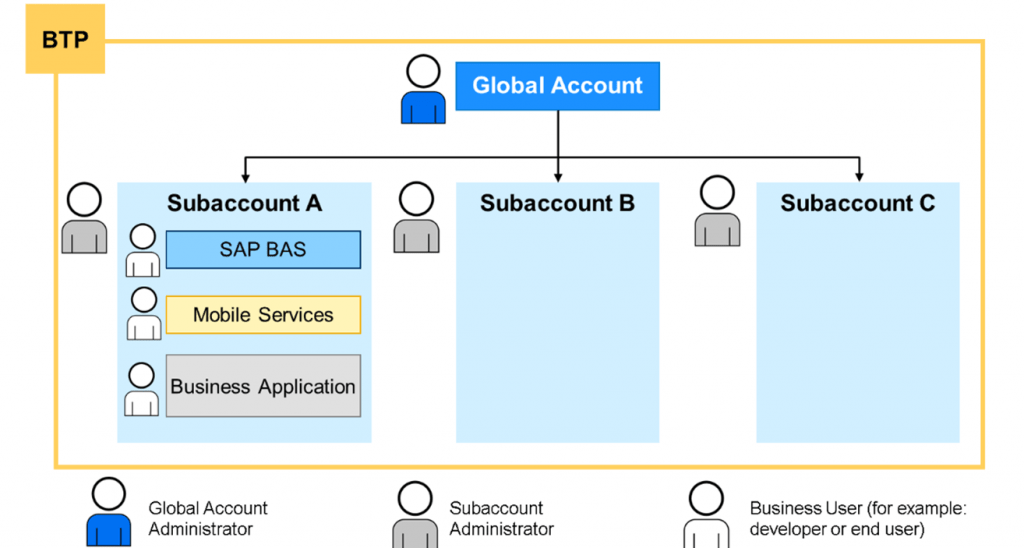Click the business user icon beside Mobile Services
Image resolution: width=1024 pixels, height=548 pixels.
pyautogui.click(x=144, y=314)
